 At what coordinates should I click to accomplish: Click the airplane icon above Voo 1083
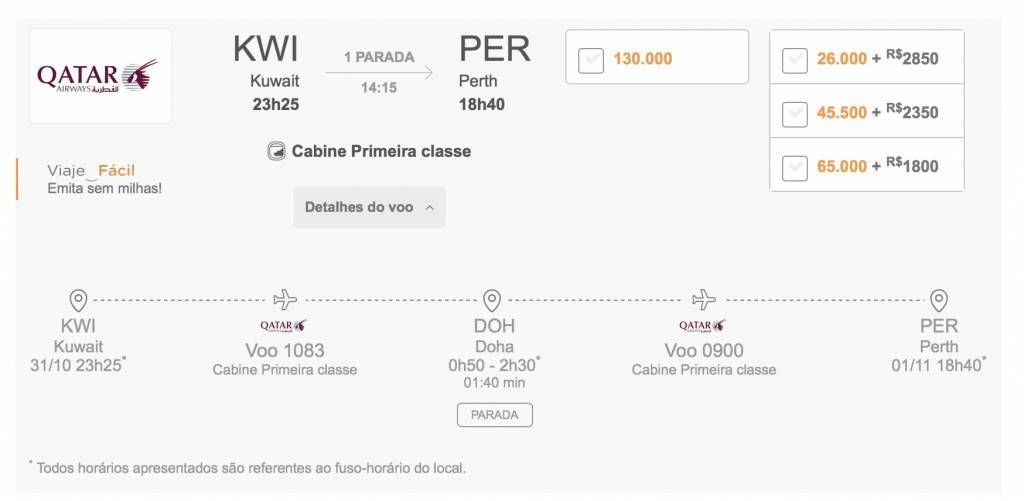285,300
